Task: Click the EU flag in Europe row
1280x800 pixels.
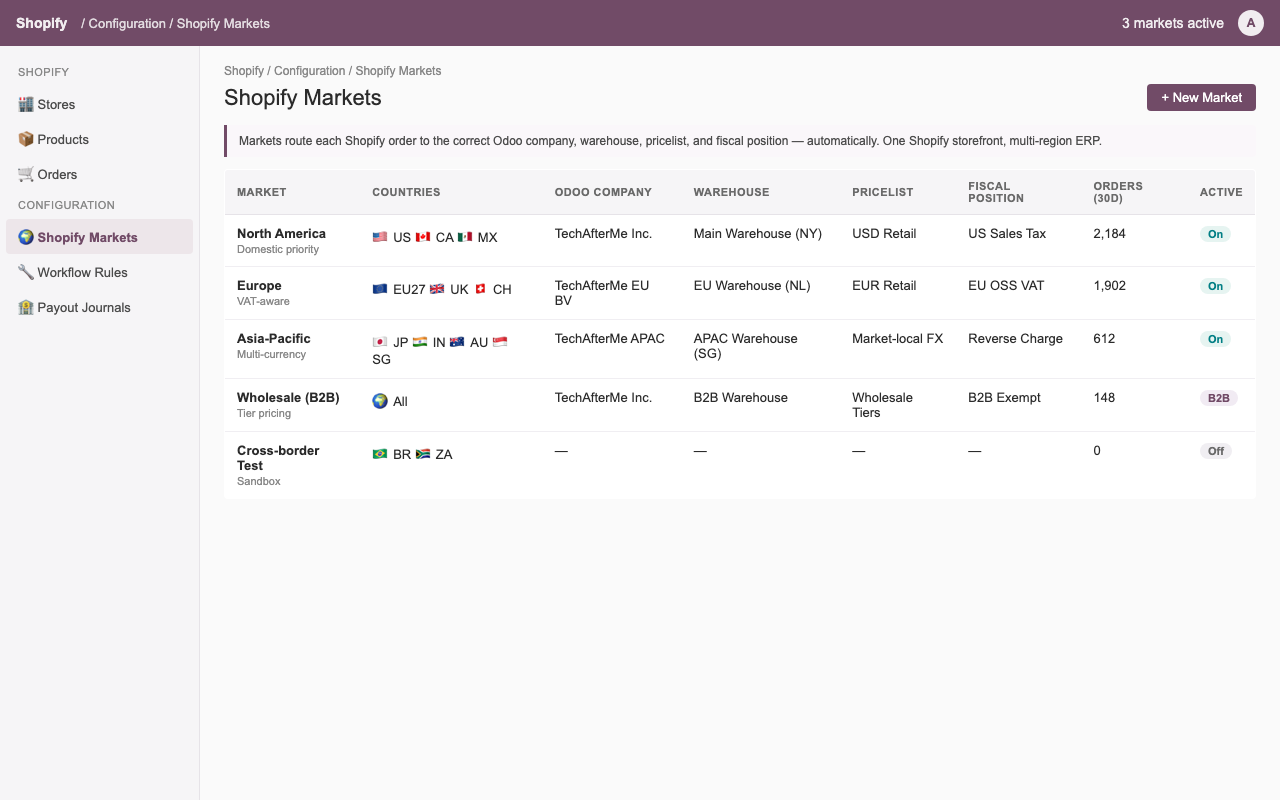Action: point(380,289)
